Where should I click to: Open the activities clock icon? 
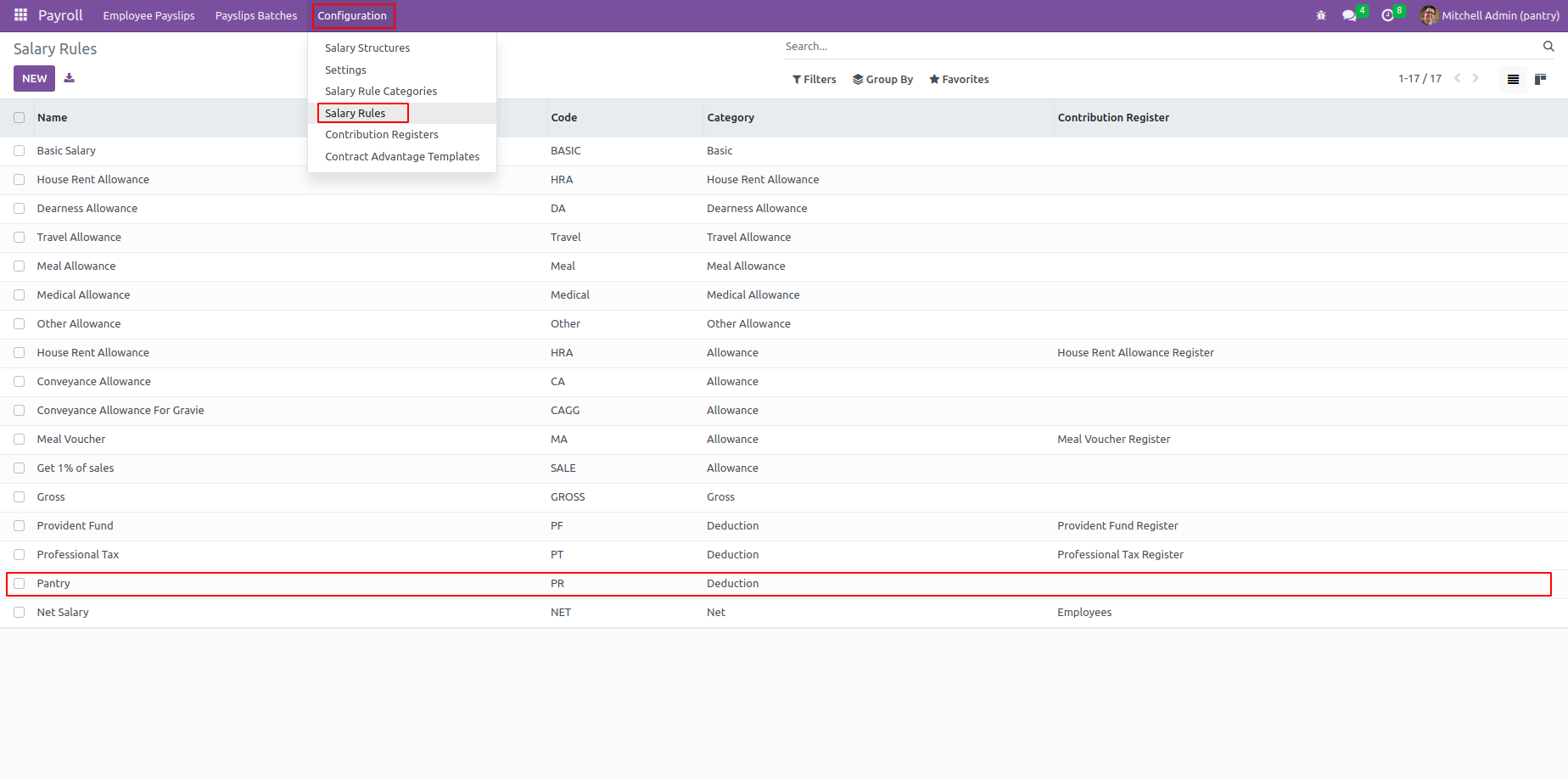pos(1388,15)
